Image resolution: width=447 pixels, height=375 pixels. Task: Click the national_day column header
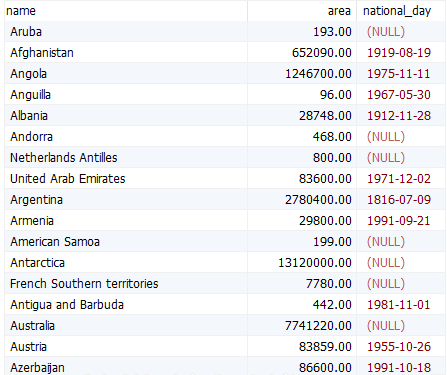401,11
